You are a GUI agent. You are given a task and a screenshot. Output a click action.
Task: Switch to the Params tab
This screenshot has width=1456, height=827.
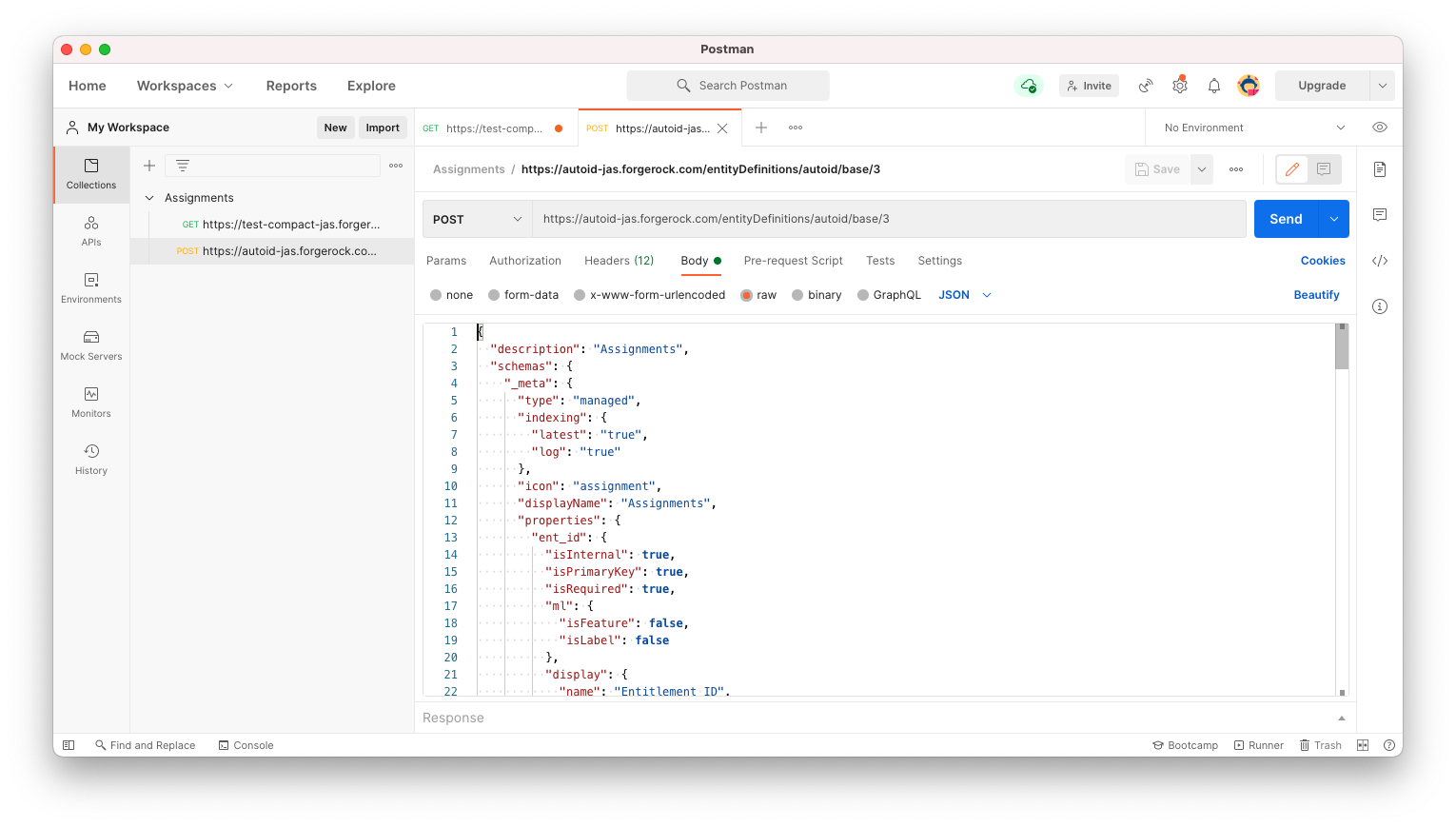click(x=446, y=261)
